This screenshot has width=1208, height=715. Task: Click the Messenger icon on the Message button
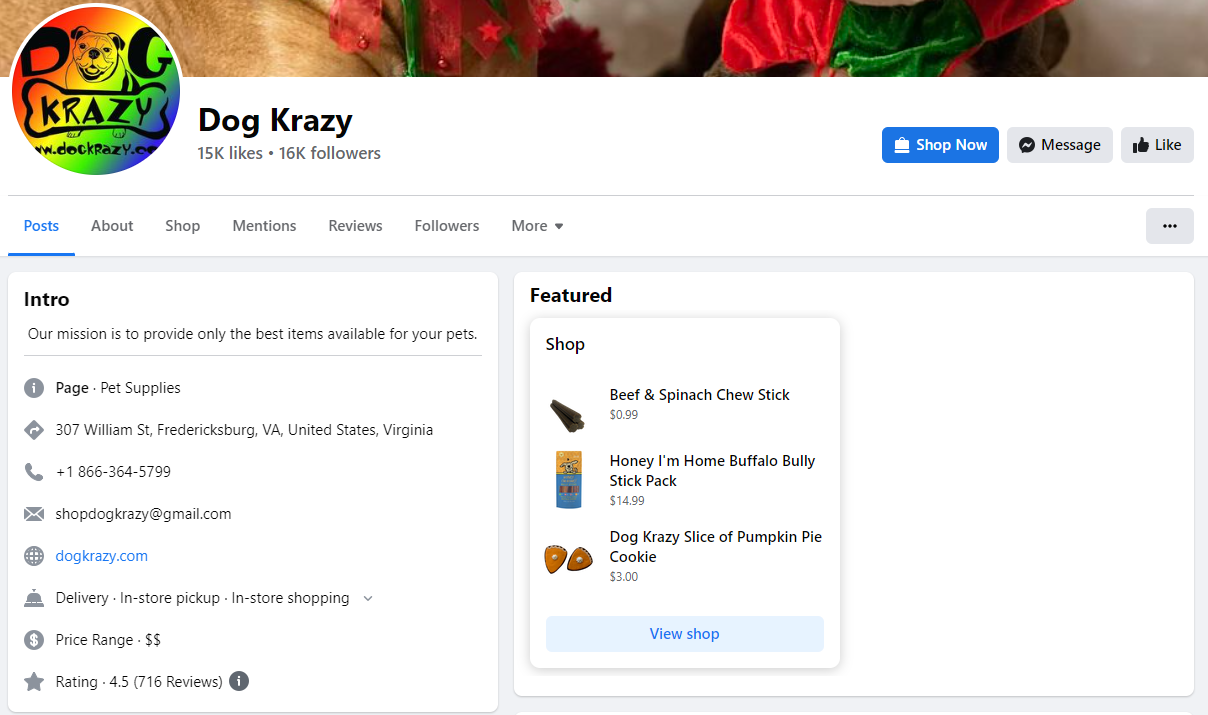click(1026, 144)
